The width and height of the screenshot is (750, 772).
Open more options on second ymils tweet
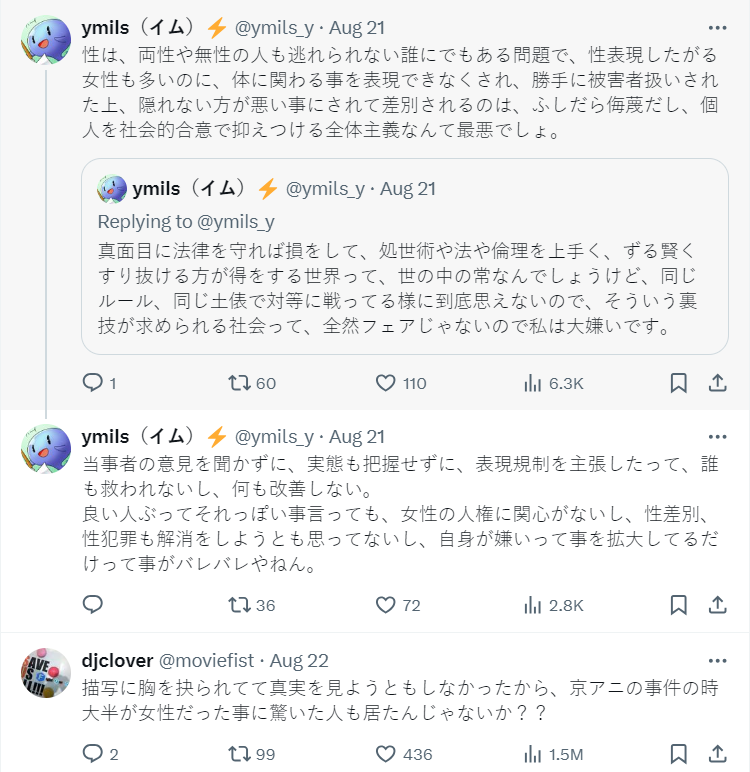point(717,437)
